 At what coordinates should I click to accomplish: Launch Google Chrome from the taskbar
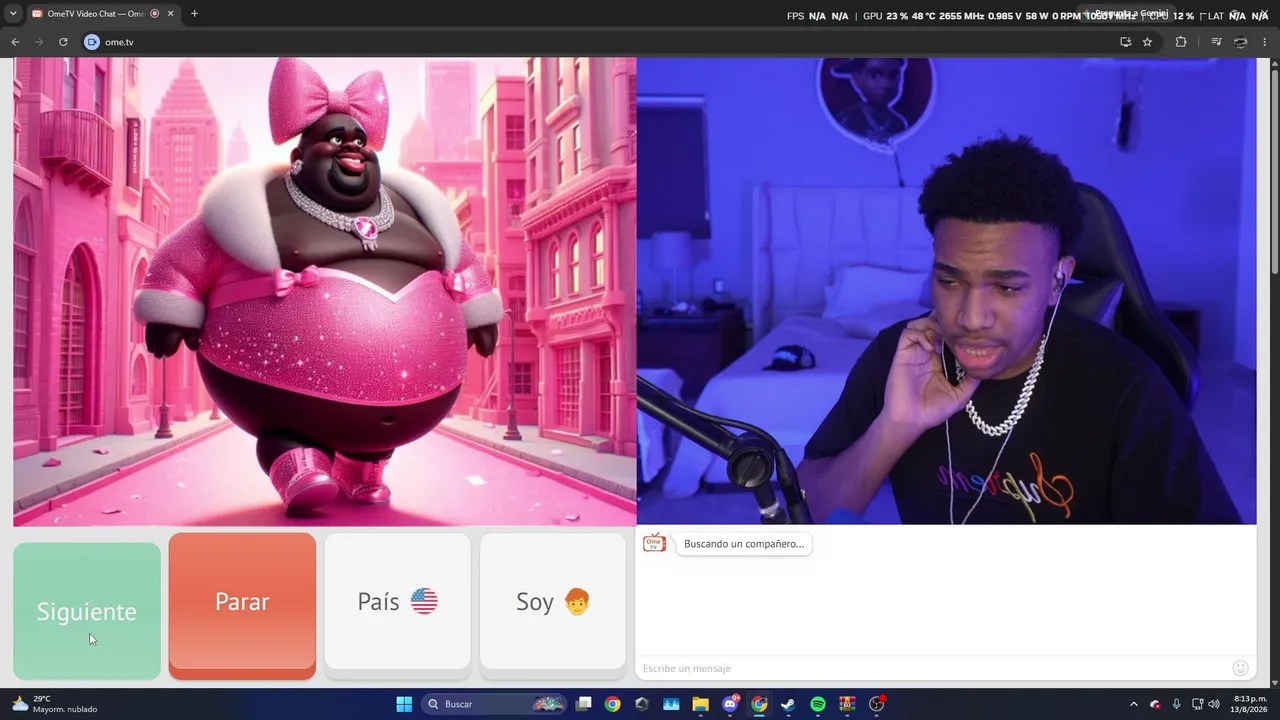613,704
